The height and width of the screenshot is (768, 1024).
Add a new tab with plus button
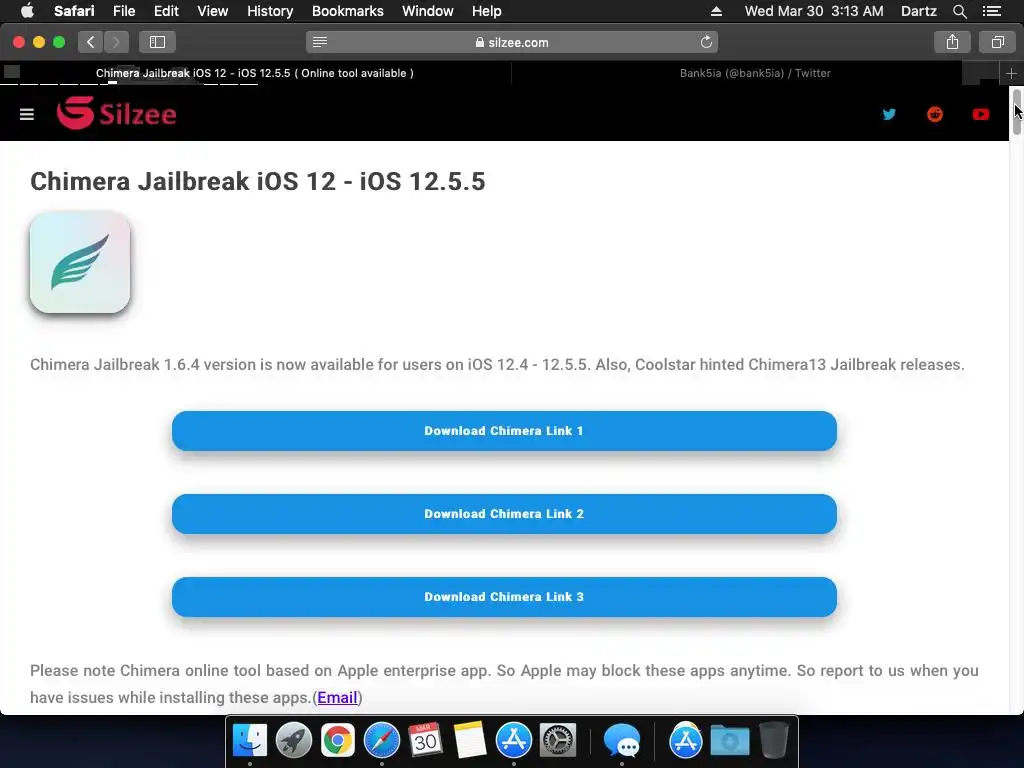pyautogui.click(x=1011, y=73)
